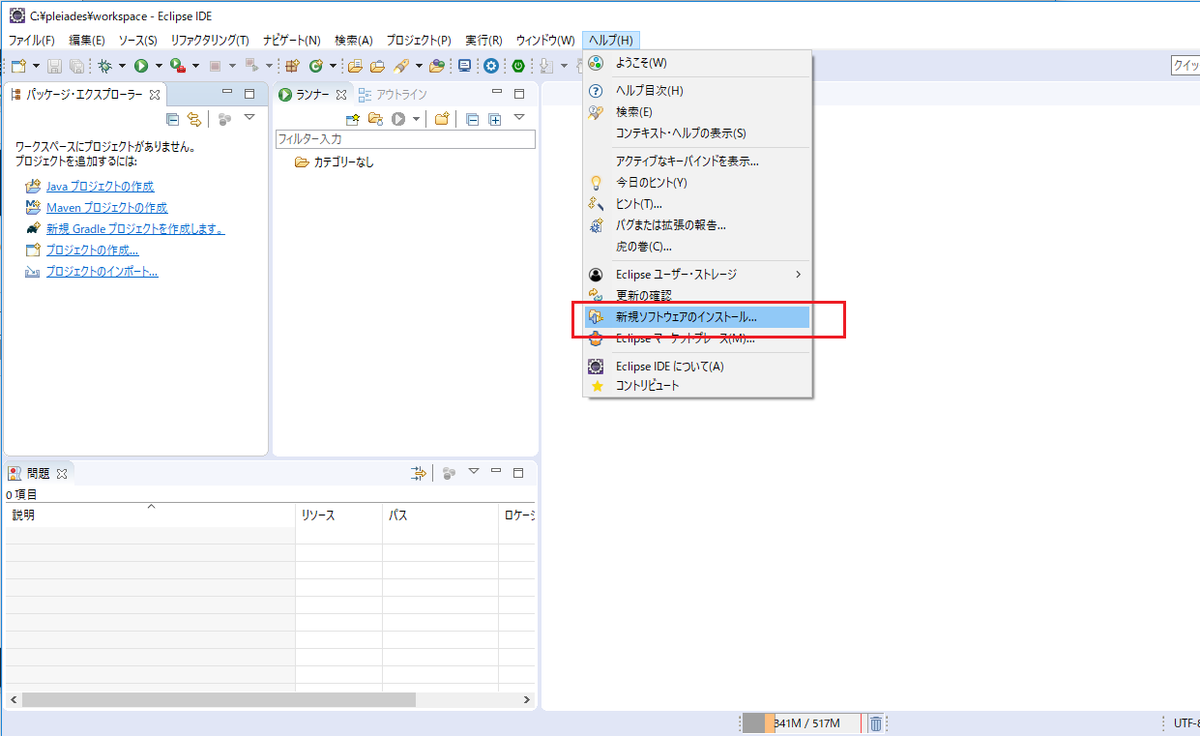Click the green Run button in main toolbar

(x=141, y=66)
